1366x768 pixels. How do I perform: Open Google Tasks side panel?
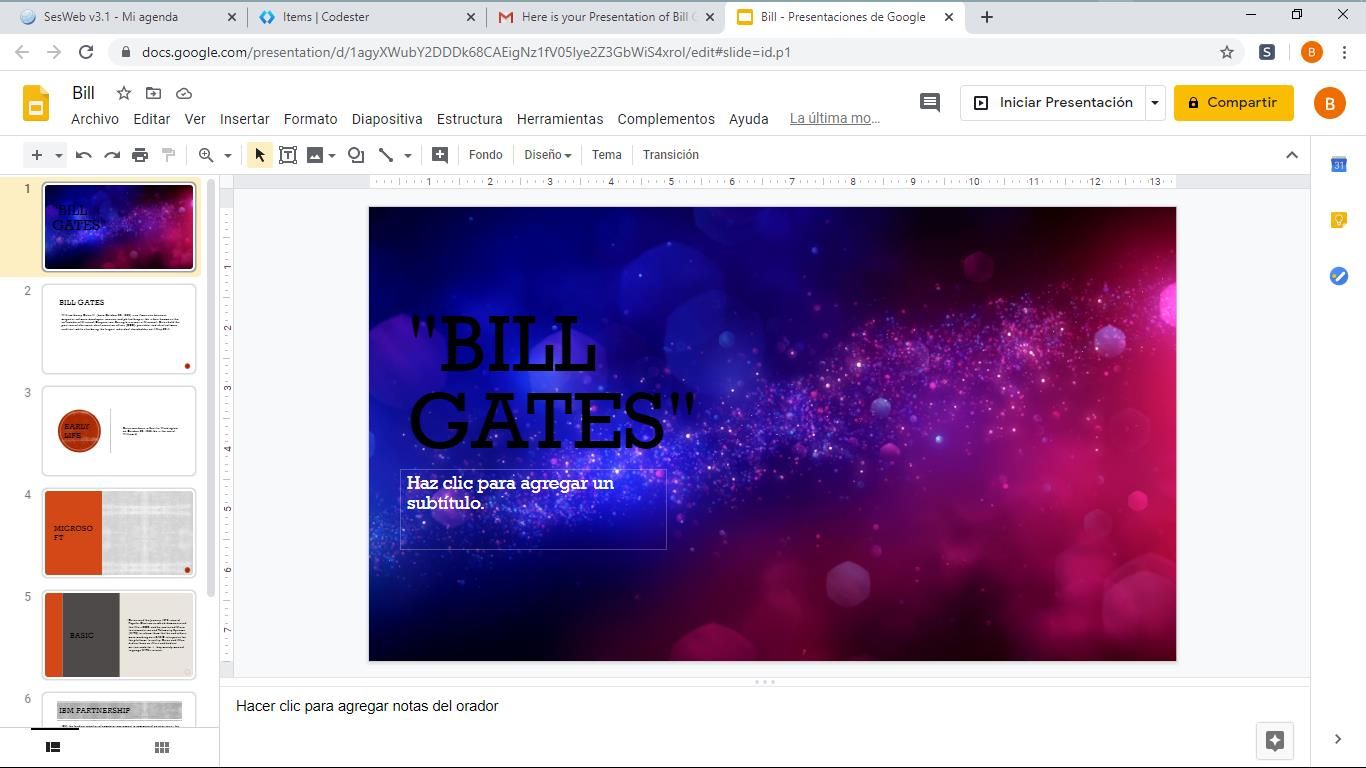[x=1339, y=276]
